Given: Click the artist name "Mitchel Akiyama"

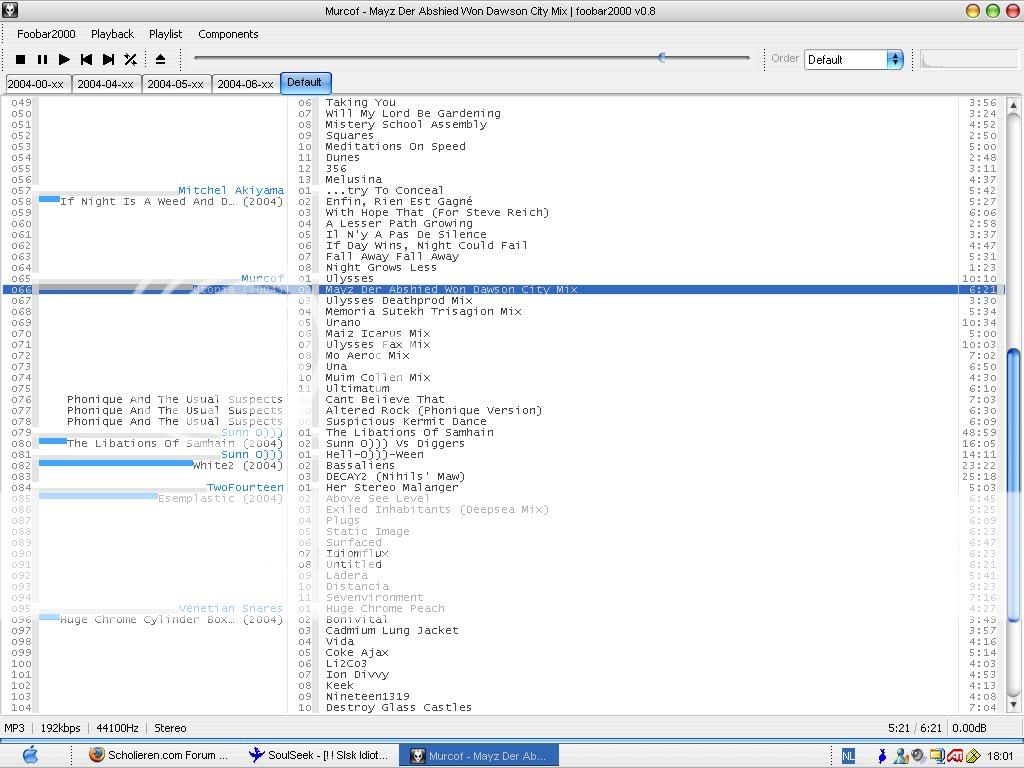Looking at the screenshot, I should [231, 191].
